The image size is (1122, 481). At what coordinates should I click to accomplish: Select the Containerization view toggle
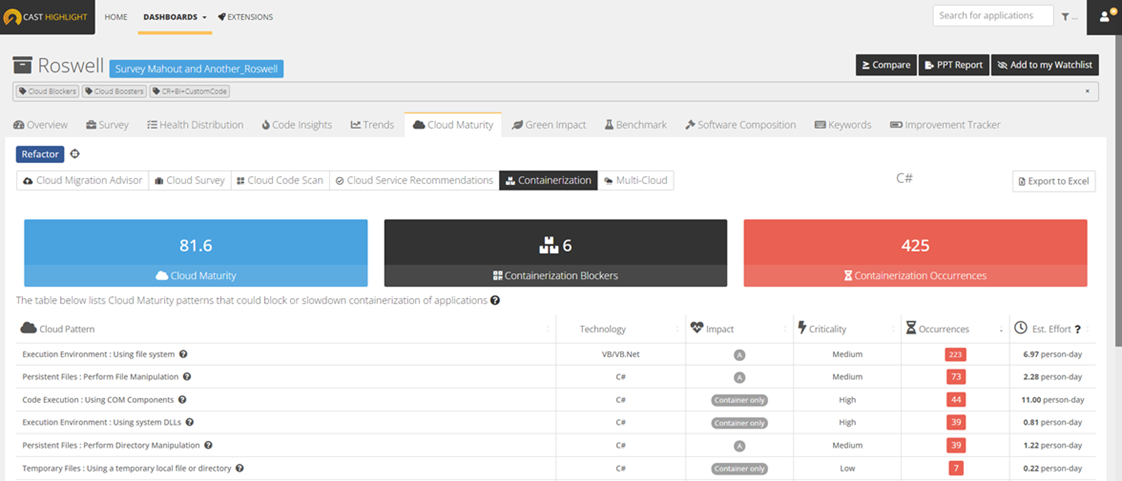[547, 181]
